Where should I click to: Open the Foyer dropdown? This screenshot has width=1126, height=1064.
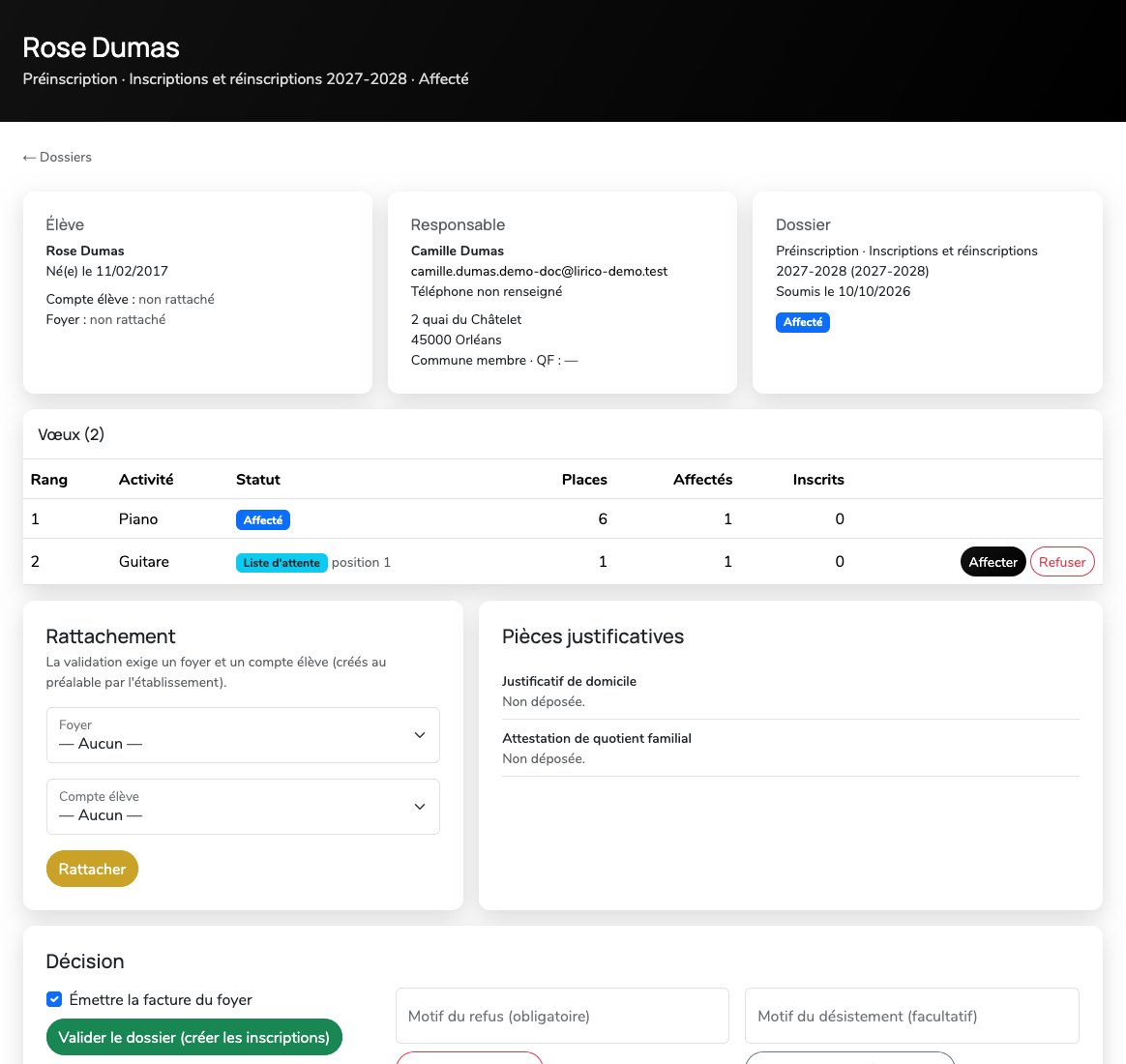[x=243, y=735]
